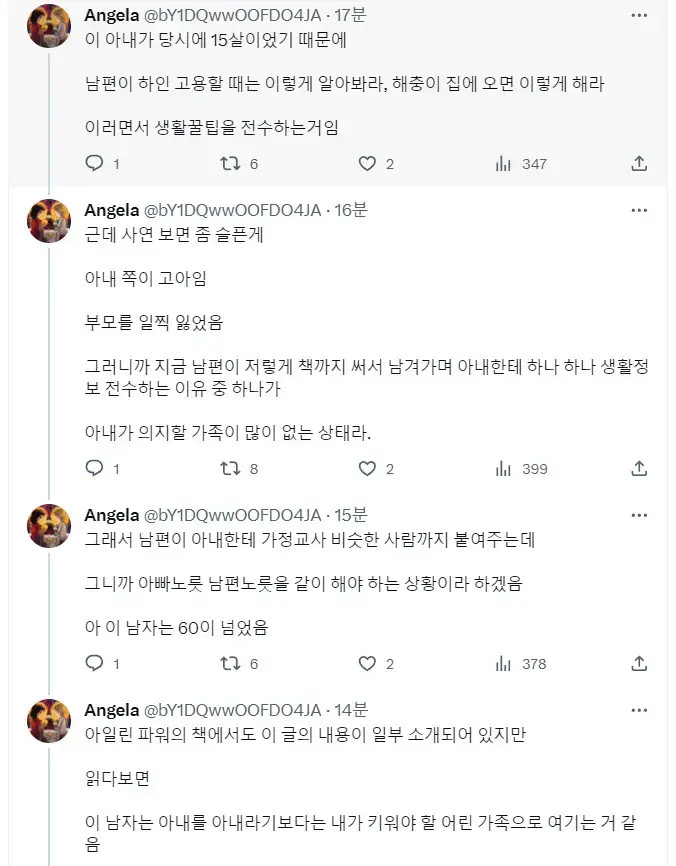Open Angela's profile from 14분 tweet
Screen dimensions: 676x866
pyautogui.click(x=111, y=710)
